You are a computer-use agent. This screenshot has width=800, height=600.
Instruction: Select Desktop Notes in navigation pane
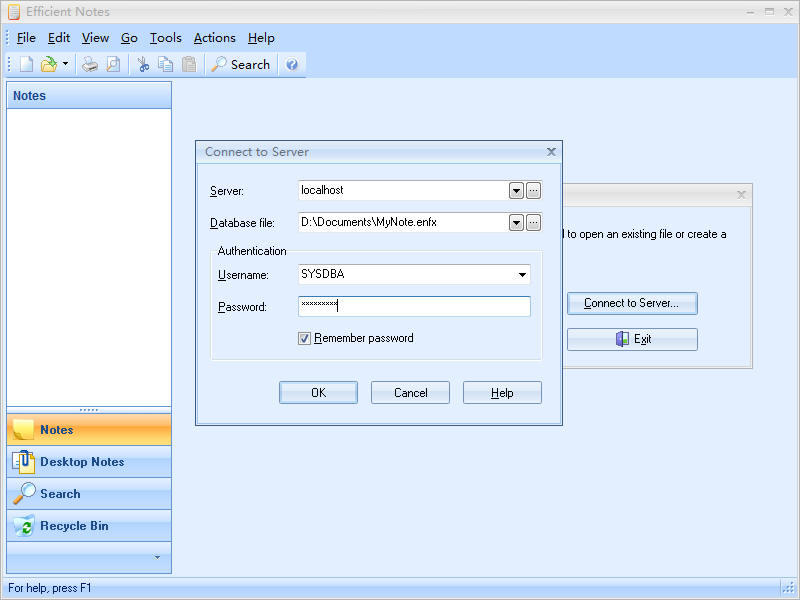click(89, 462)
